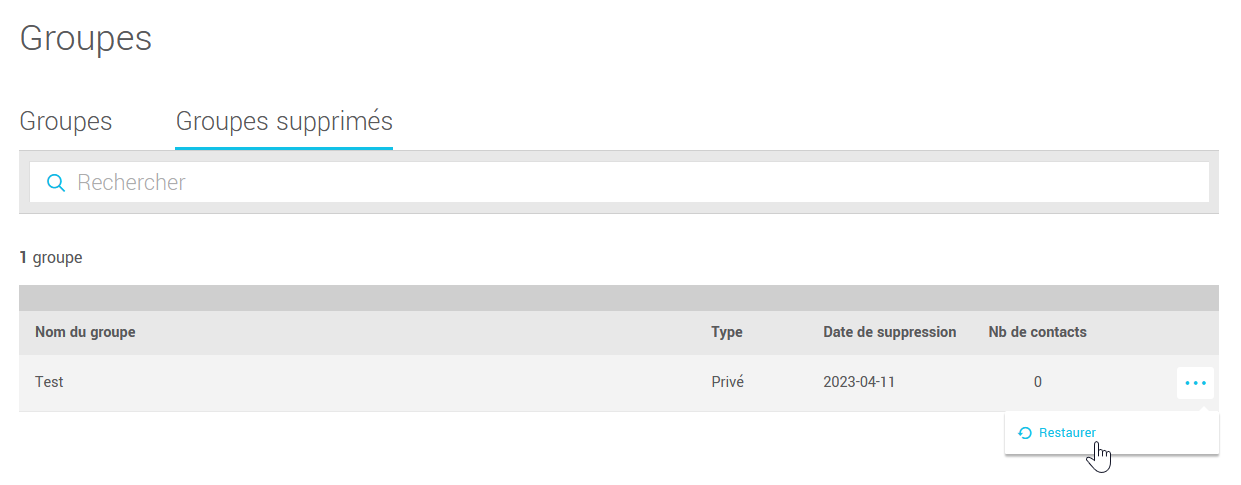Viewport: 1241px width, 485px height.
Task: Focus the Rechercher search field
Action: coord(640,183)
